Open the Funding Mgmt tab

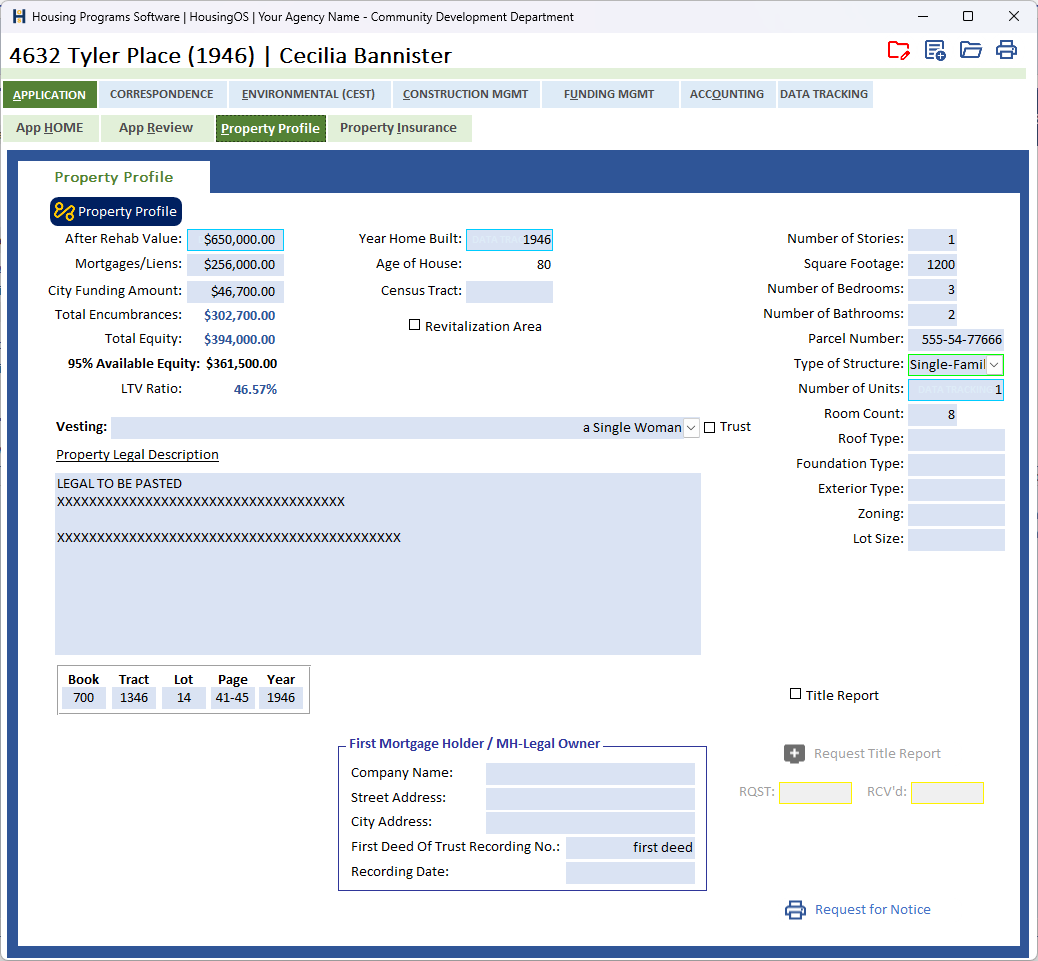[x=609, y=94]
